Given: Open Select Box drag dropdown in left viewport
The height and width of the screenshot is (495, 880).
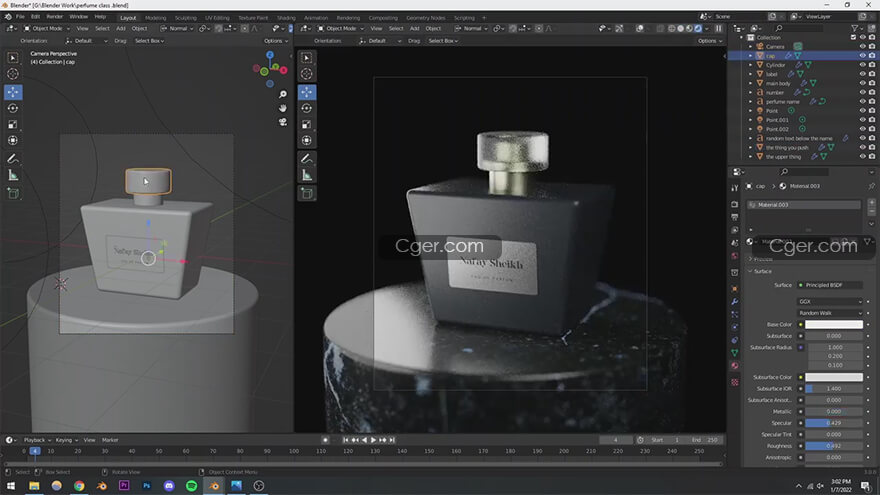Looking at the screenshot, I should coord(149,41).
